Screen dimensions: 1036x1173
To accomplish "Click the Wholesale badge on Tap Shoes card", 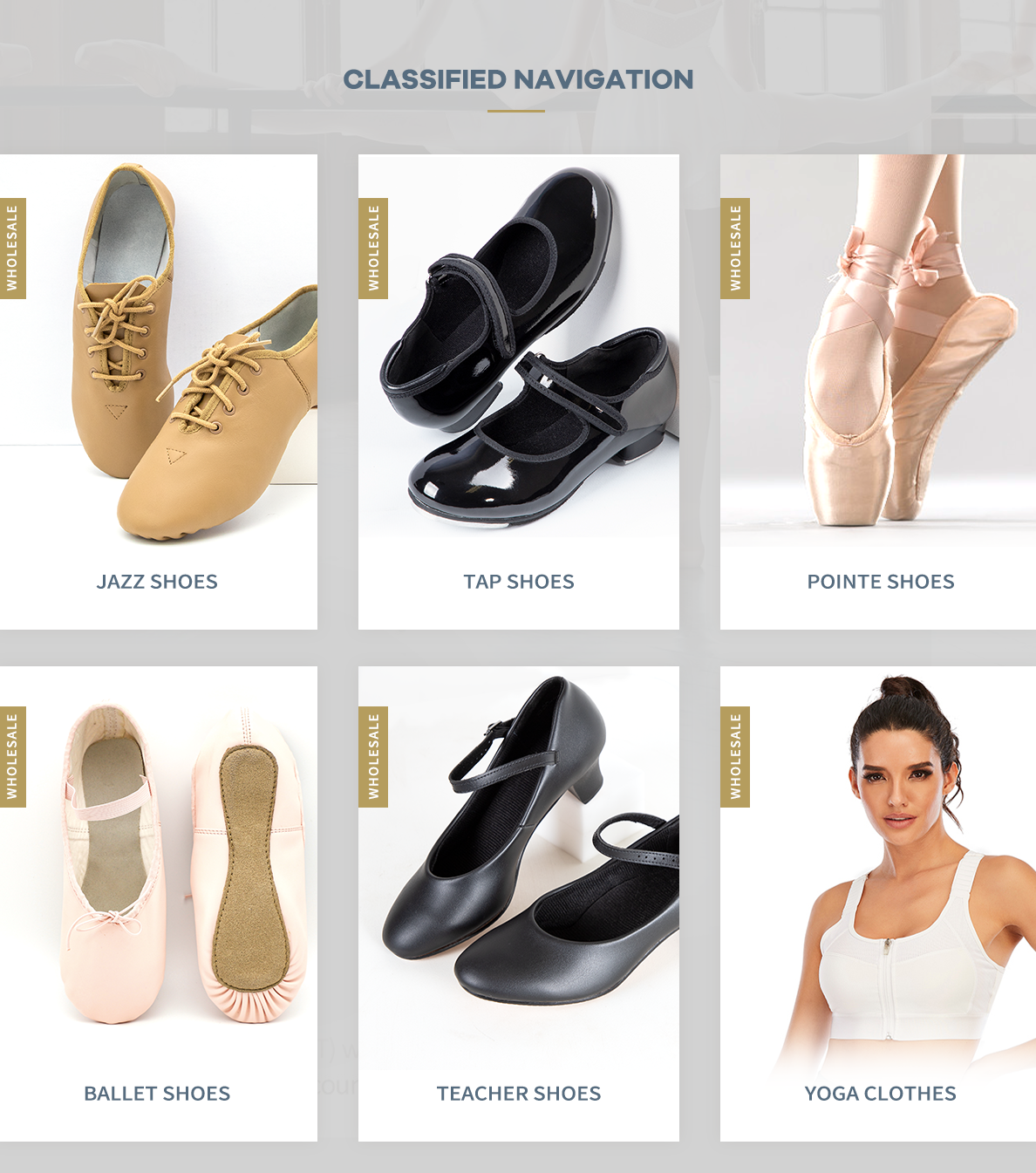I will [373, 249].
